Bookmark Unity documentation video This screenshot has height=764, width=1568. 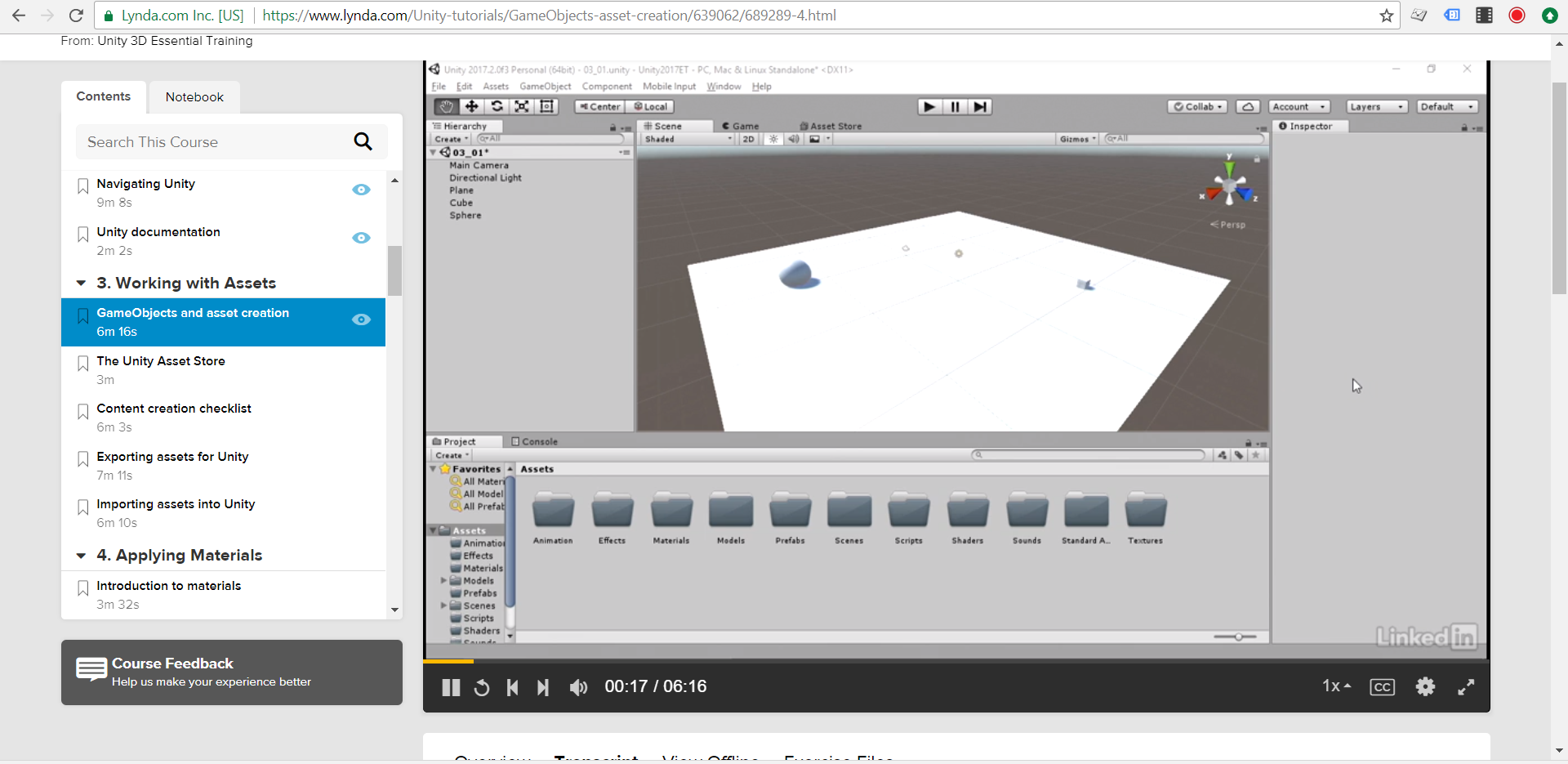tap(82, 235)
